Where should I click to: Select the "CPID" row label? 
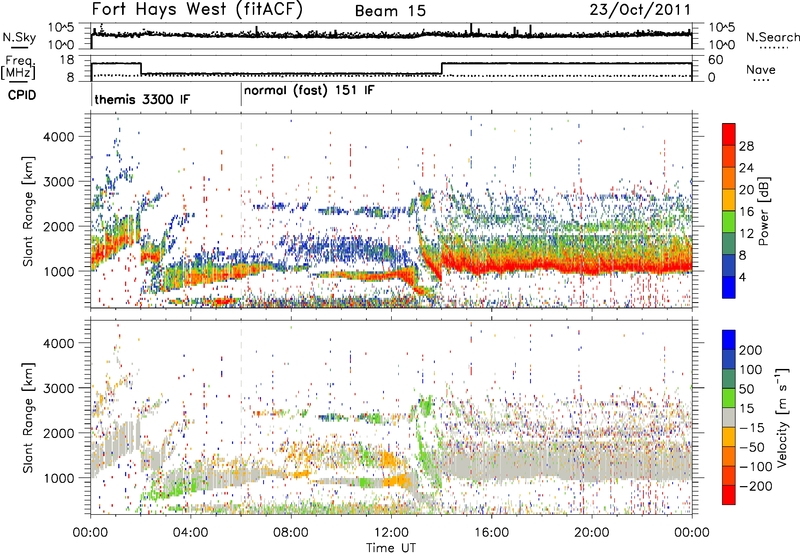tap(22, 95)
